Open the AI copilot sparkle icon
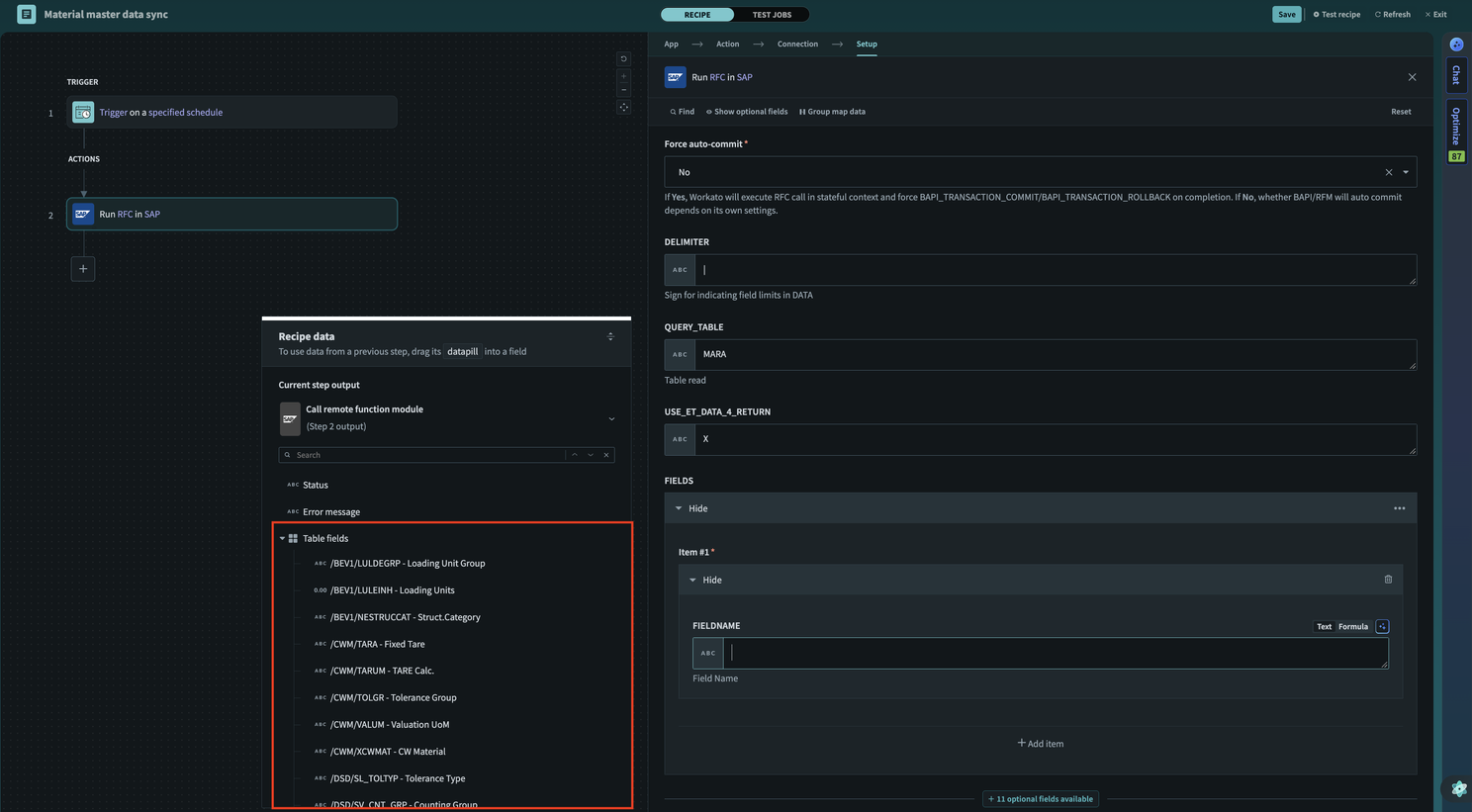 (x=1456, y=45)
